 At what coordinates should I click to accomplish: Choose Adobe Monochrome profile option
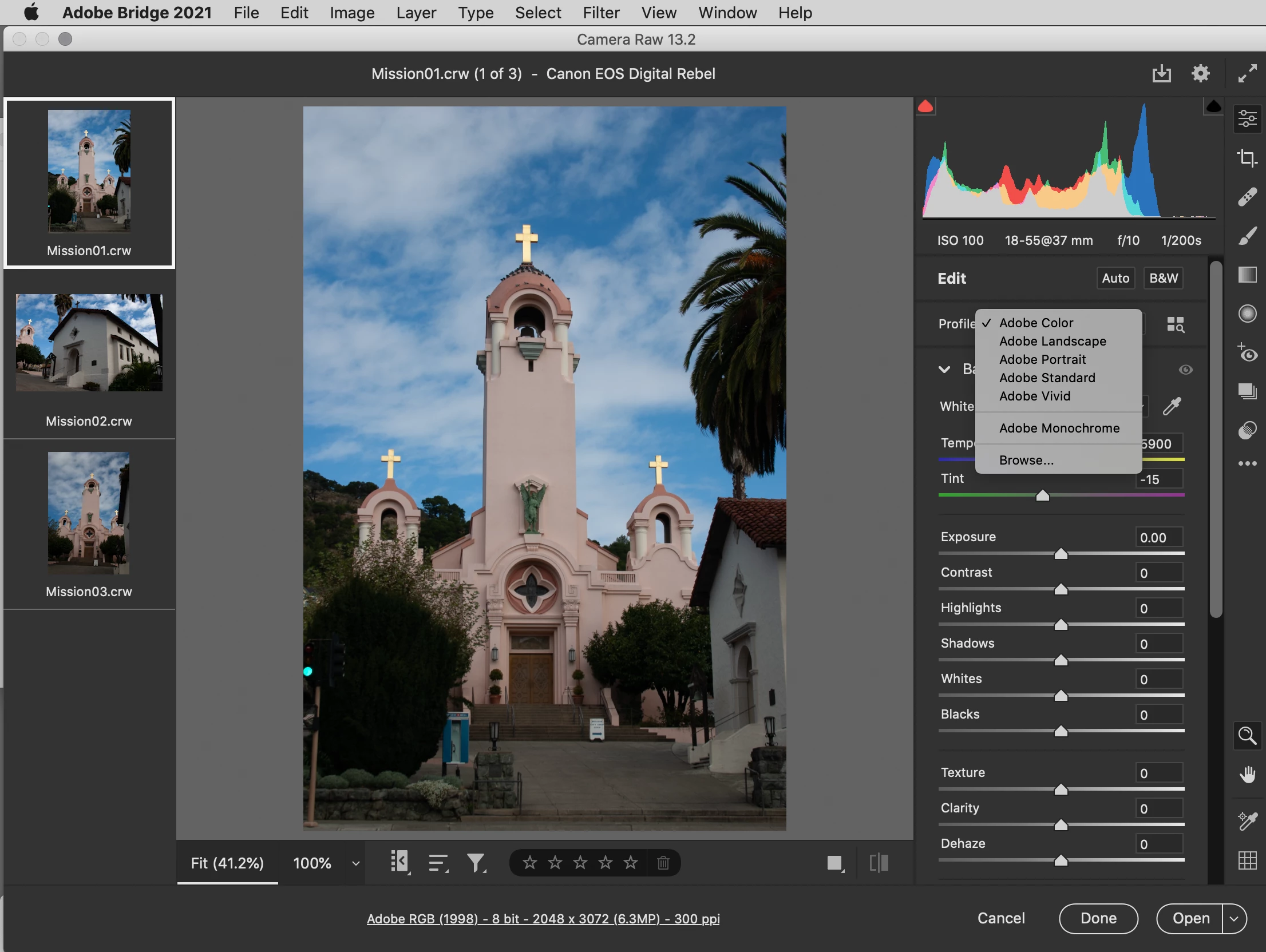pos(1059,428)
